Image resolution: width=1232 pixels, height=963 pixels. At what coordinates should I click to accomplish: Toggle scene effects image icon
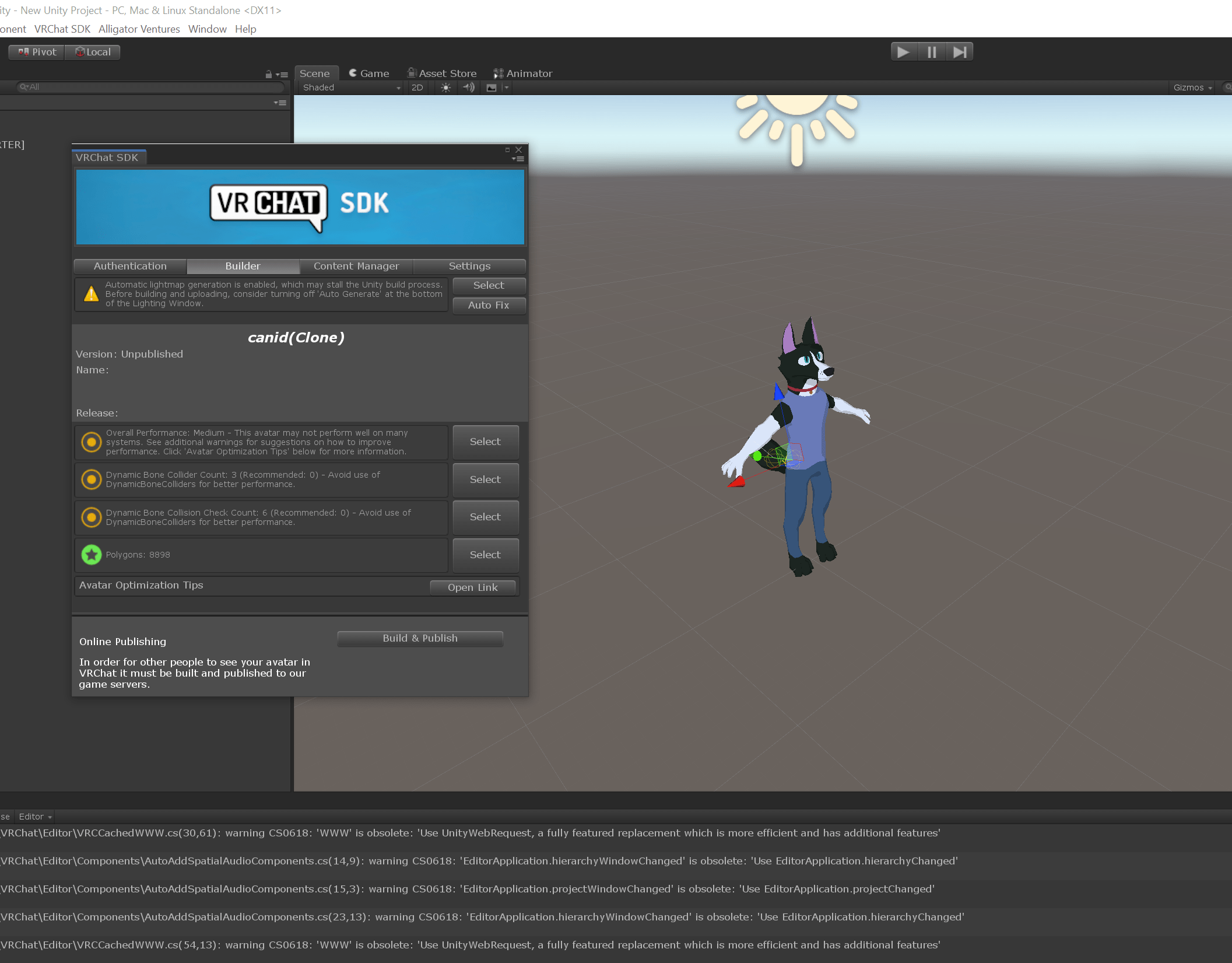pos(492,87)
